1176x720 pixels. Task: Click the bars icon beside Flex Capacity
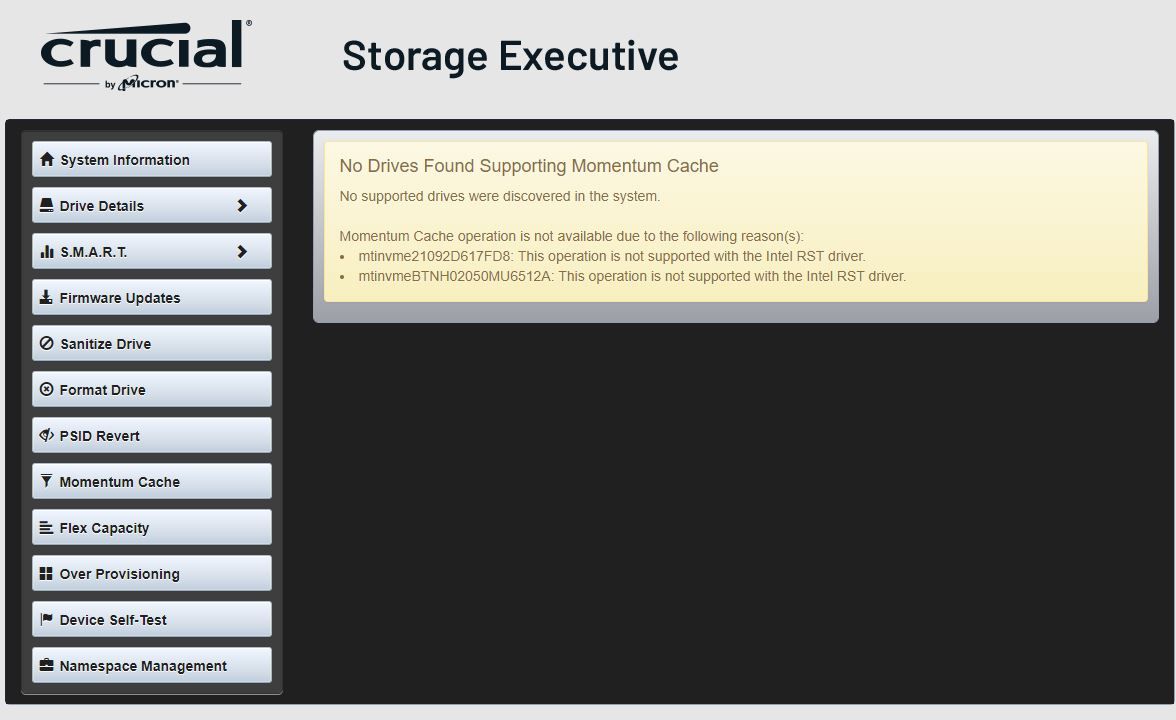coord(46,528)
